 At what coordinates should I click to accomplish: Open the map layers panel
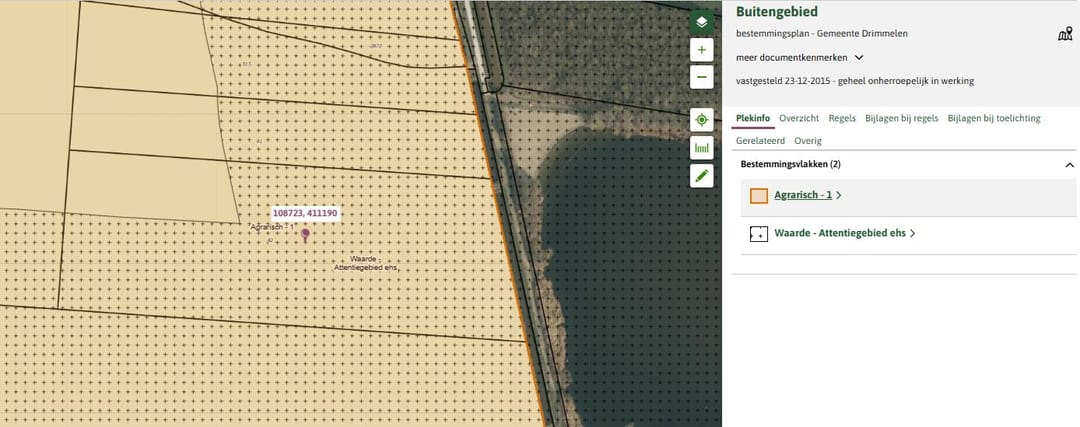click(x=702, y=22)
